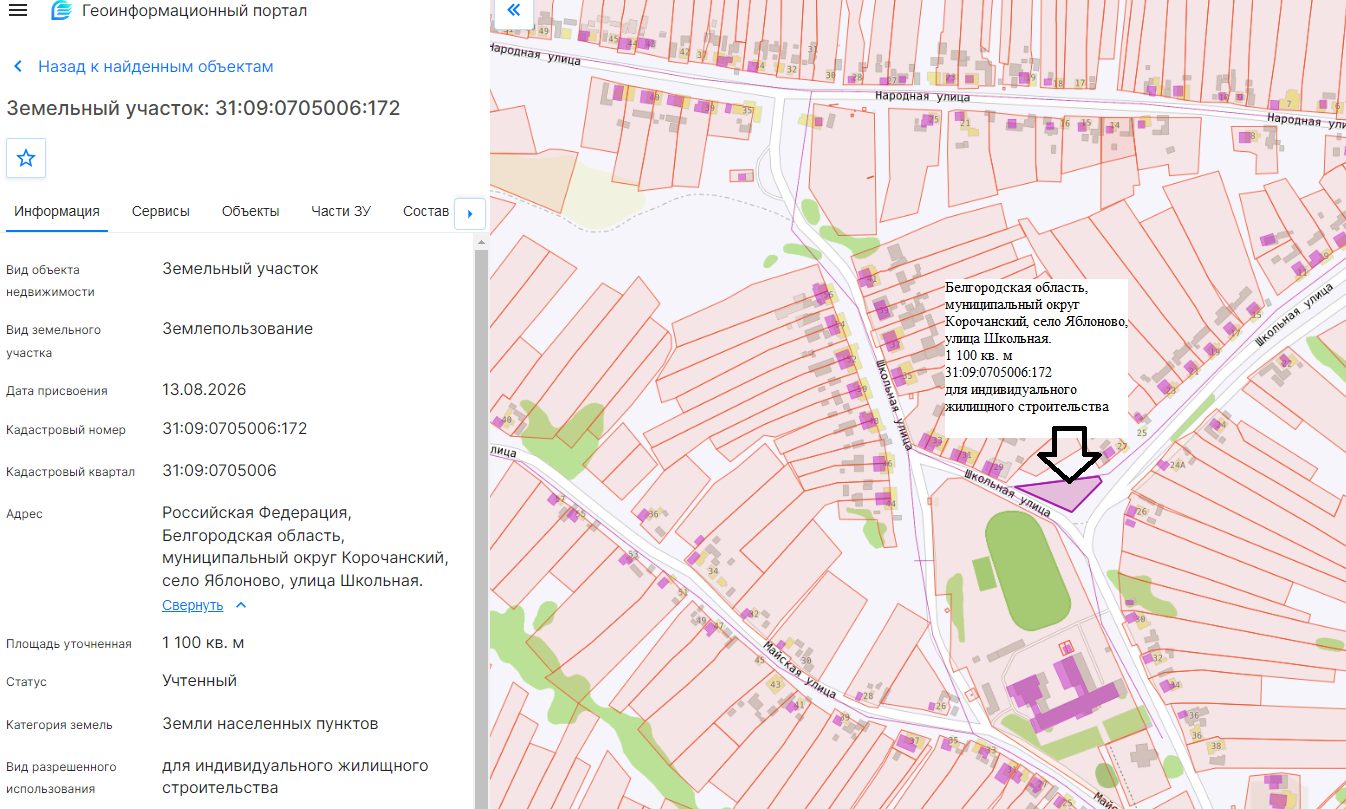Open the Состав tab
Image resolution: width=1346 pixels, height=809 pixels.
tap(426, 211)
